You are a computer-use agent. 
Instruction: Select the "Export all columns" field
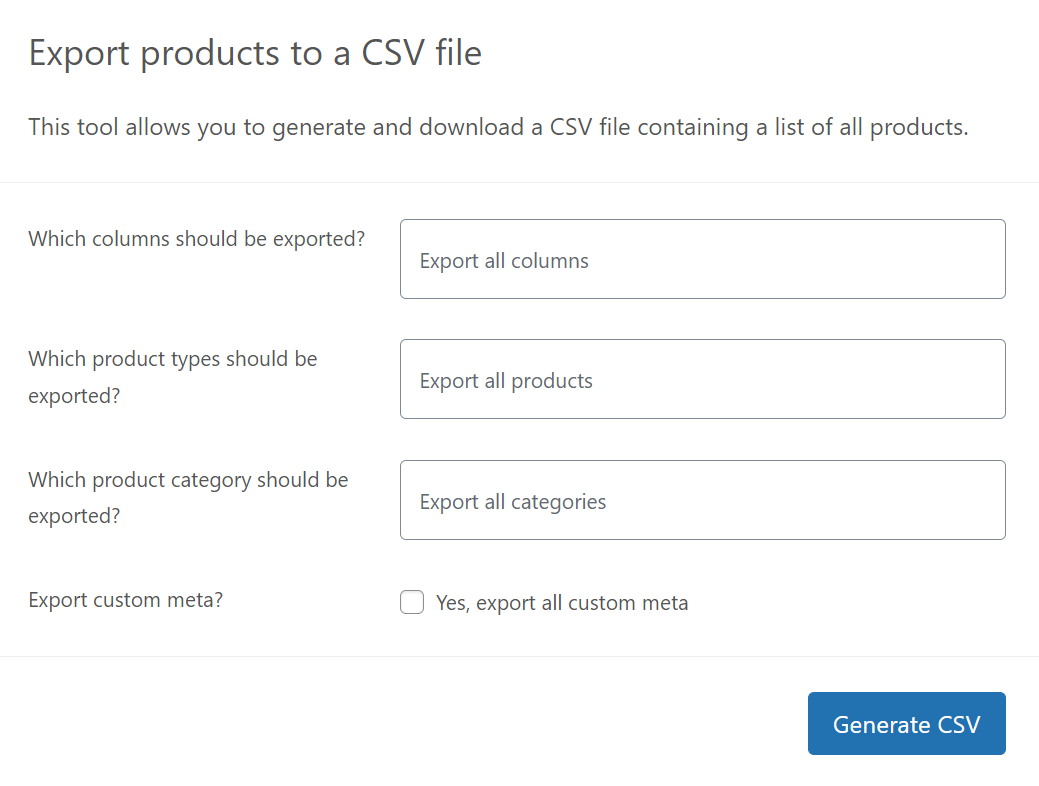pyautogui.click(x=702, y=259)
